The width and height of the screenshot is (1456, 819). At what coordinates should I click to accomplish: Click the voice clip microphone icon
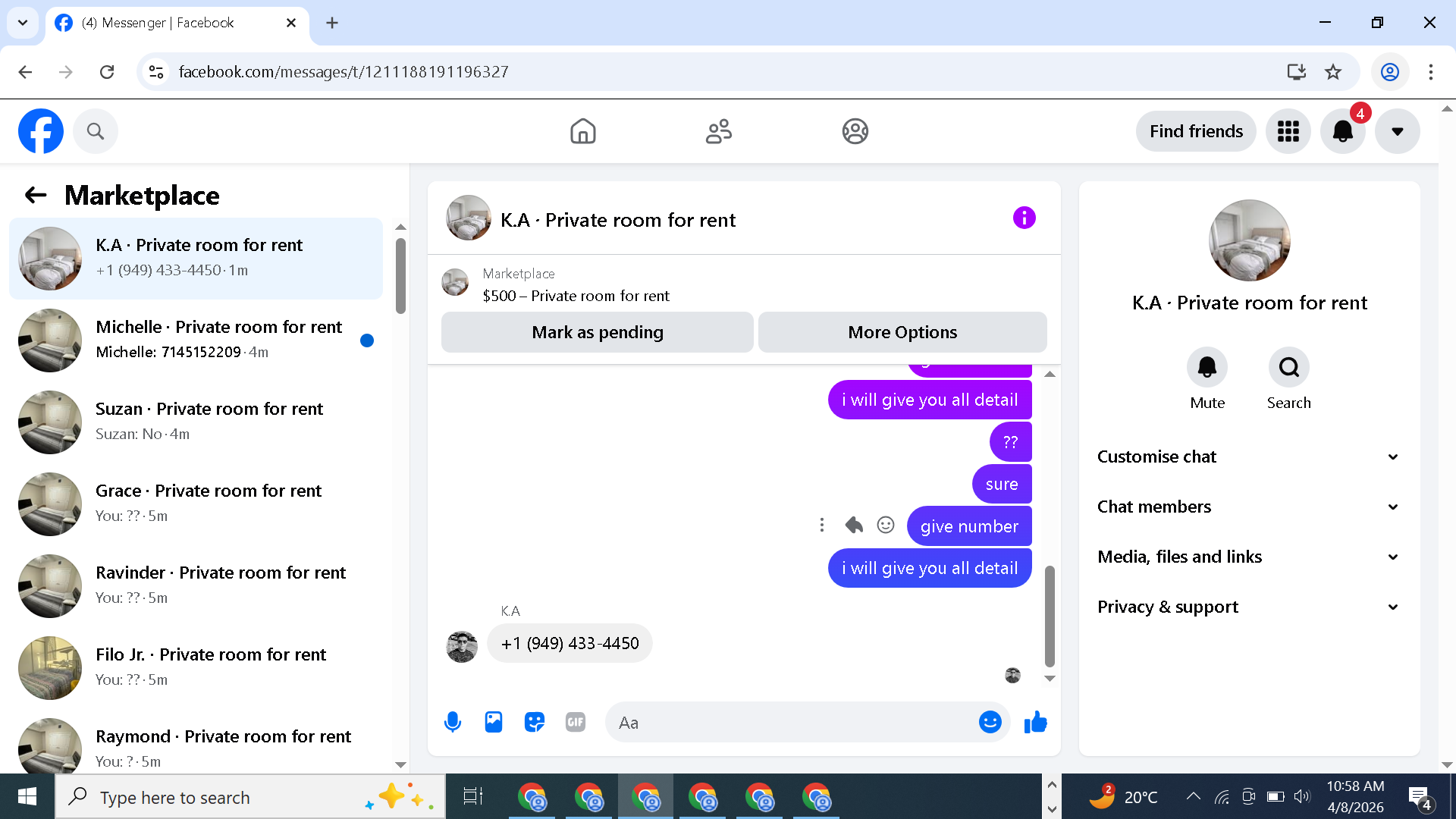(453, 722)
